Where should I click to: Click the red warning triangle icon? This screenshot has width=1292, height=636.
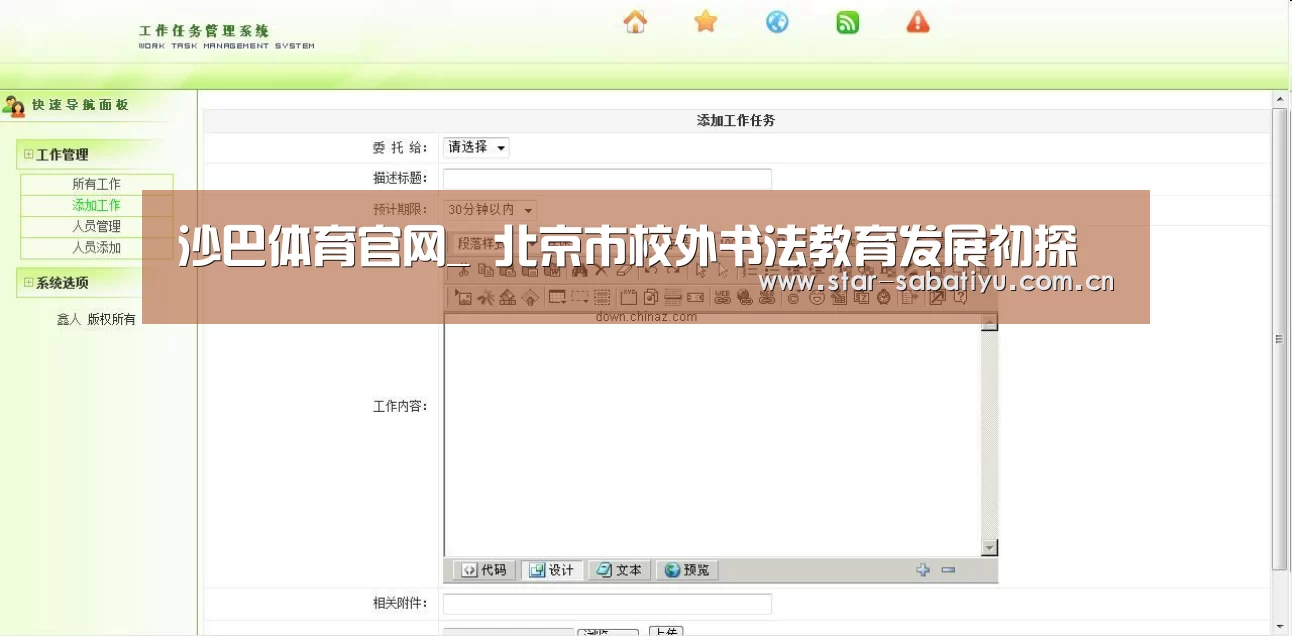tap(918, 22)
